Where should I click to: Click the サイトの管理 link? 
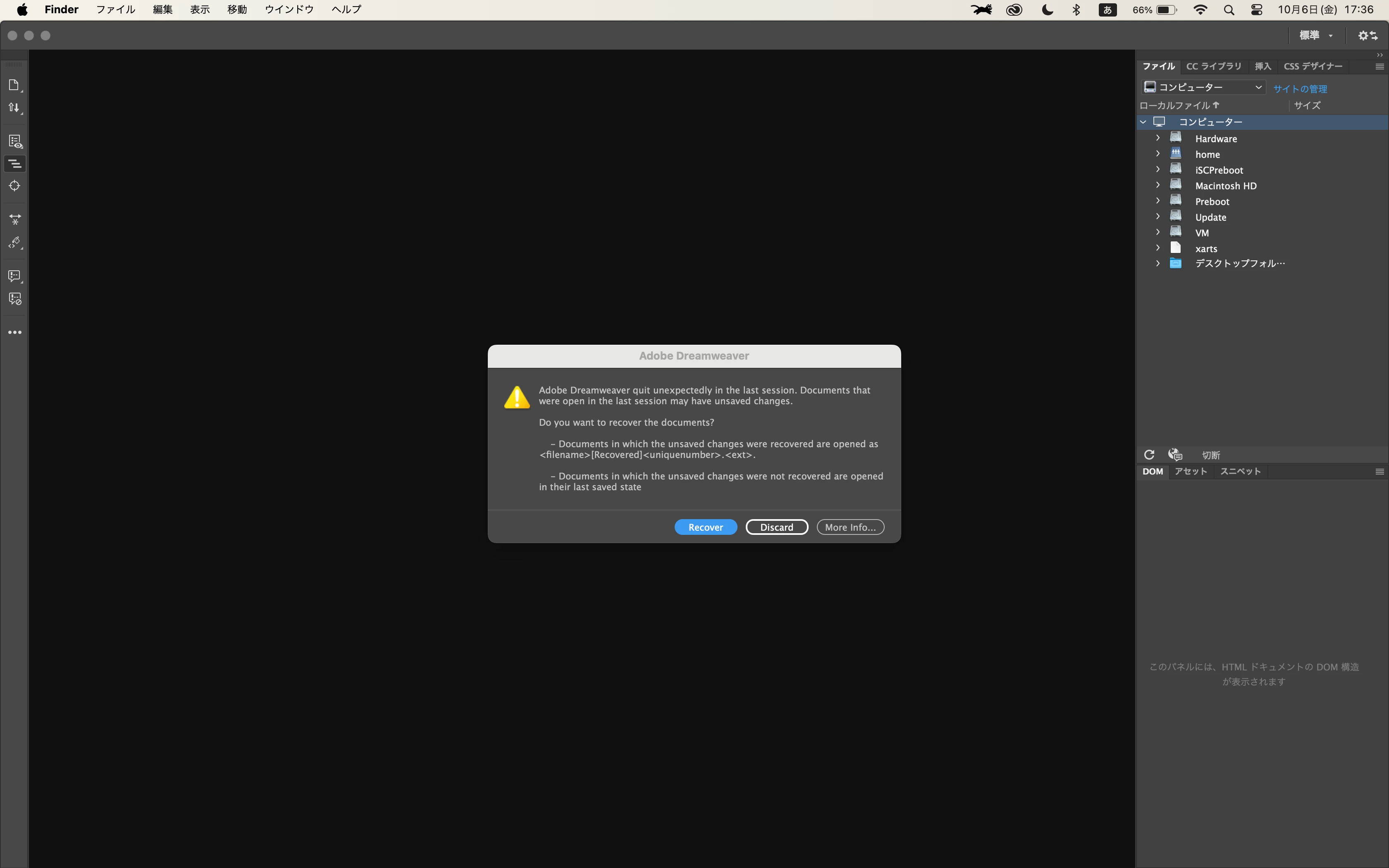coord(1299,88)
